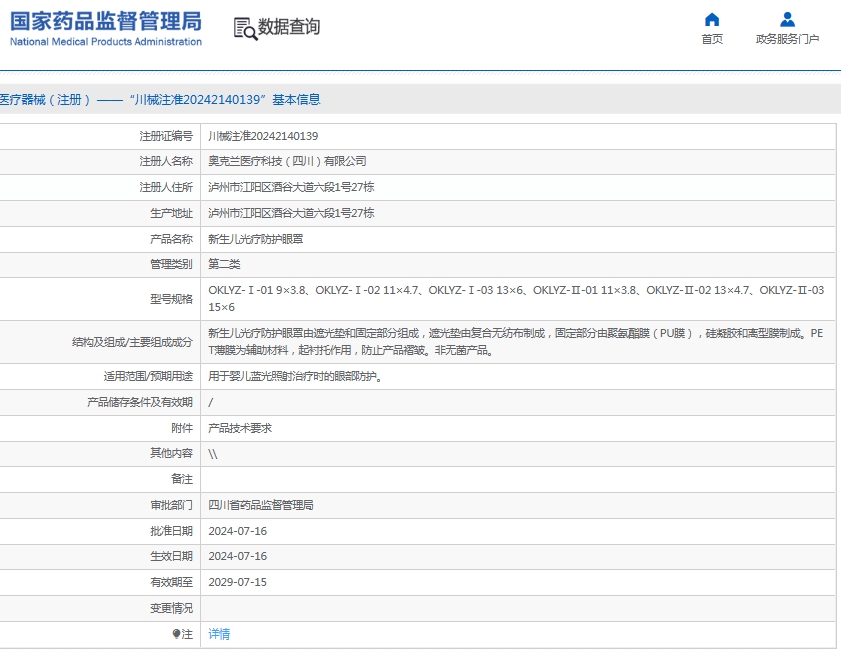
Task: Select 奥克兰医疗科技（四川）有限公司 value
Action: 287,161
